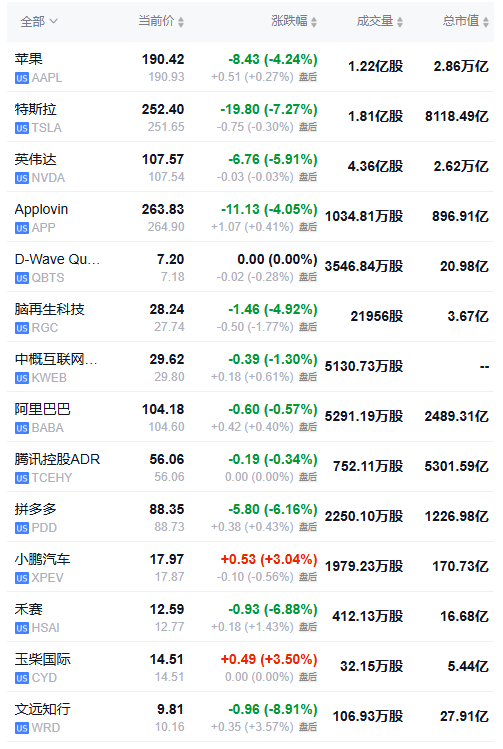Click the US badge next to AAPL
The width and height of the screenshot is (503, 749).
22,78
